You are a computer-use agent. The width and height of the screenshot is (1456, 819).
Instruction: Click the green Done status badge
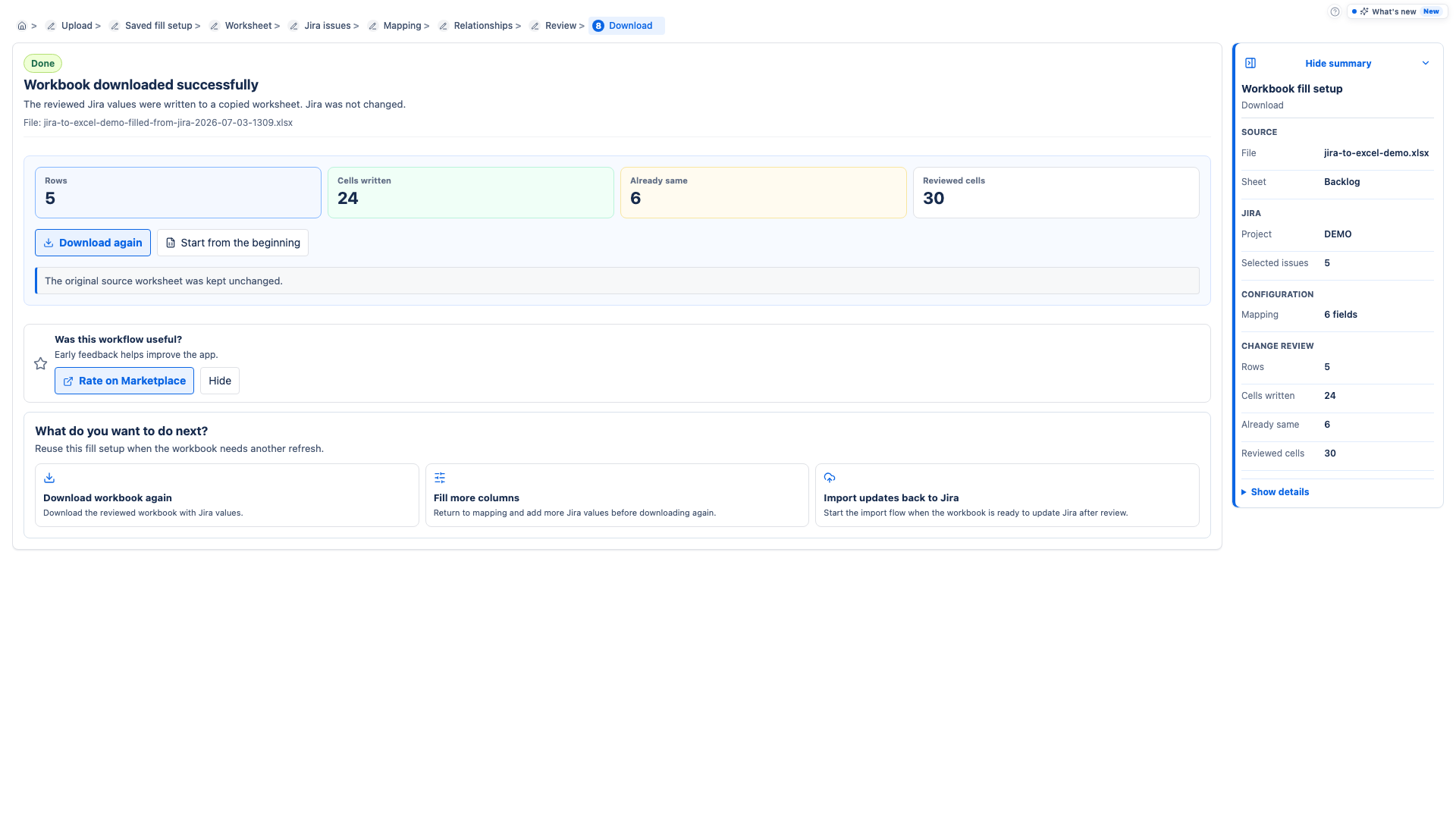click(42, 64)
